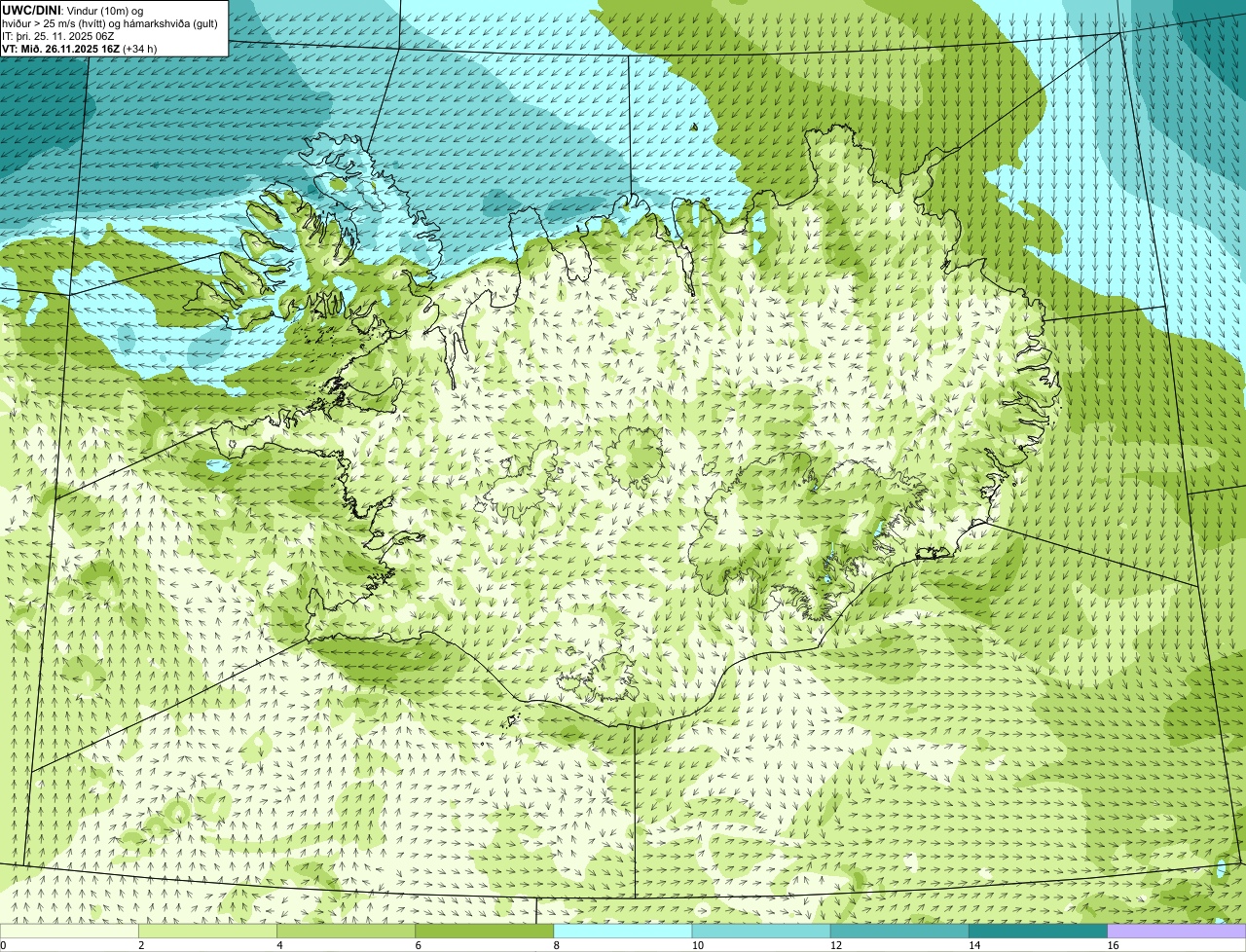Click the 14–16 dark teal legend swatch
The width and height of the screenshot is (1246, 952).
coord(1038,931)
